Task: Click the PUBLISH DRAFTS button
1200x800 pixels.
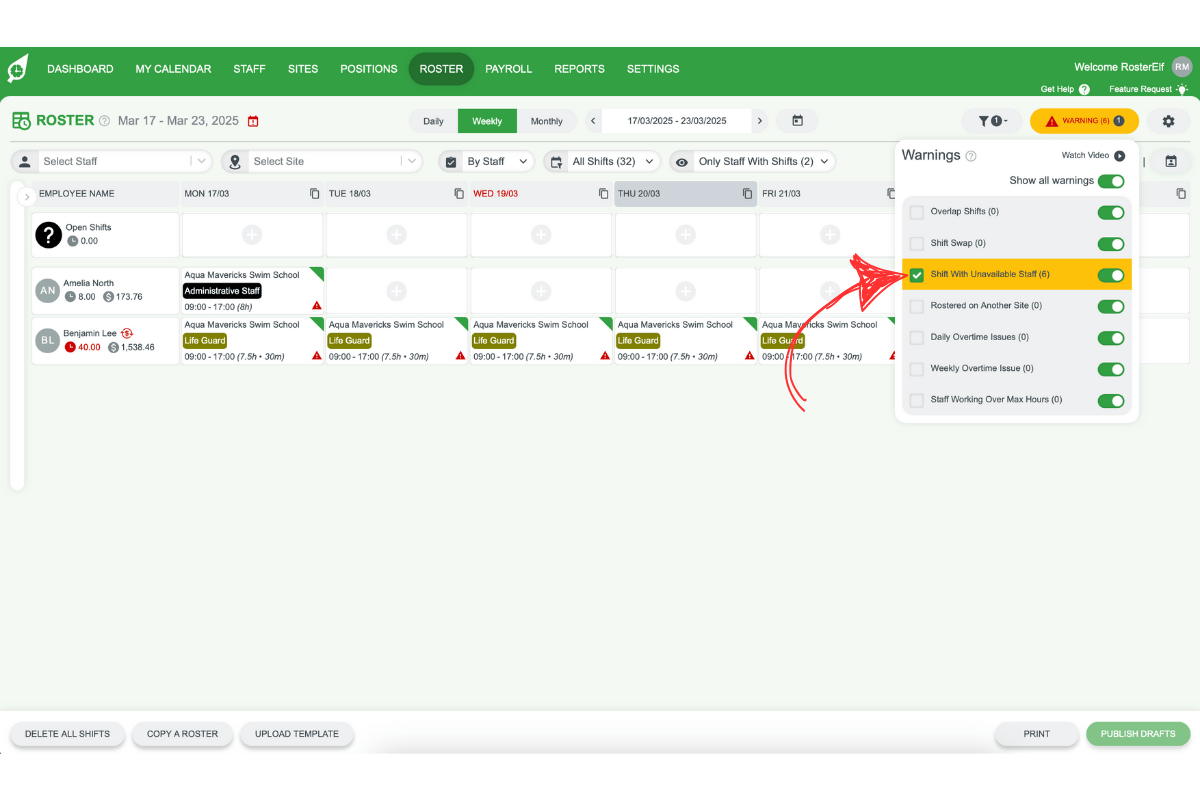Action: click(x=1138, y=733)
